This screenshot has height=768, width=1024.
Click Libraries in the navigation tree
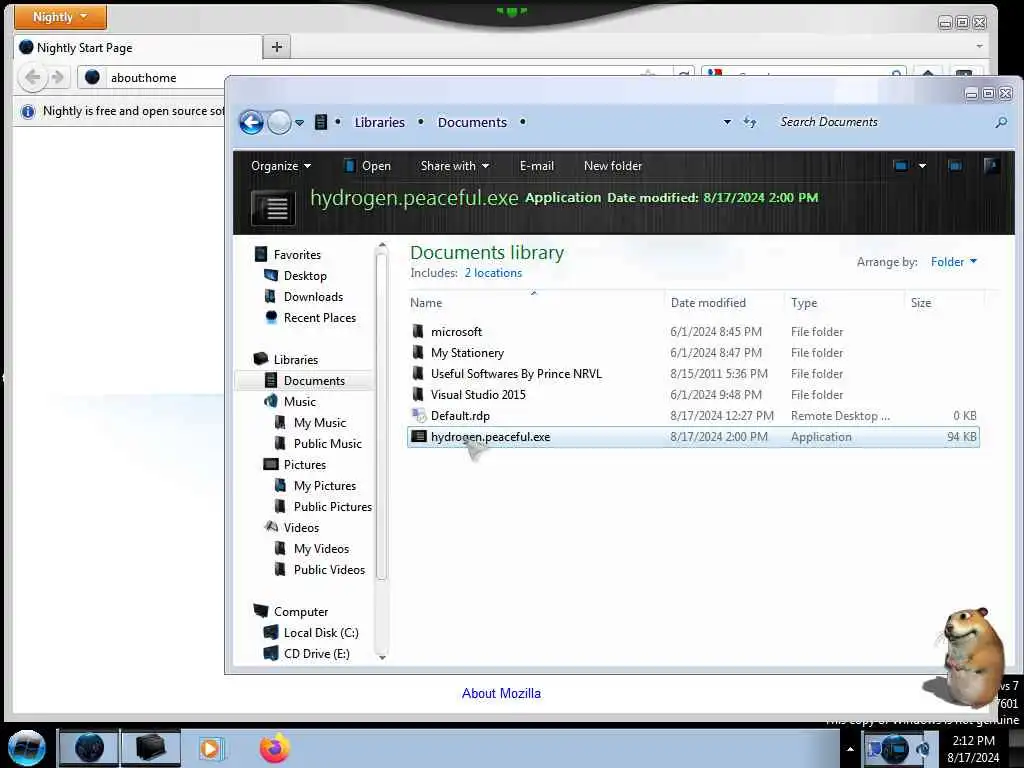295,360
